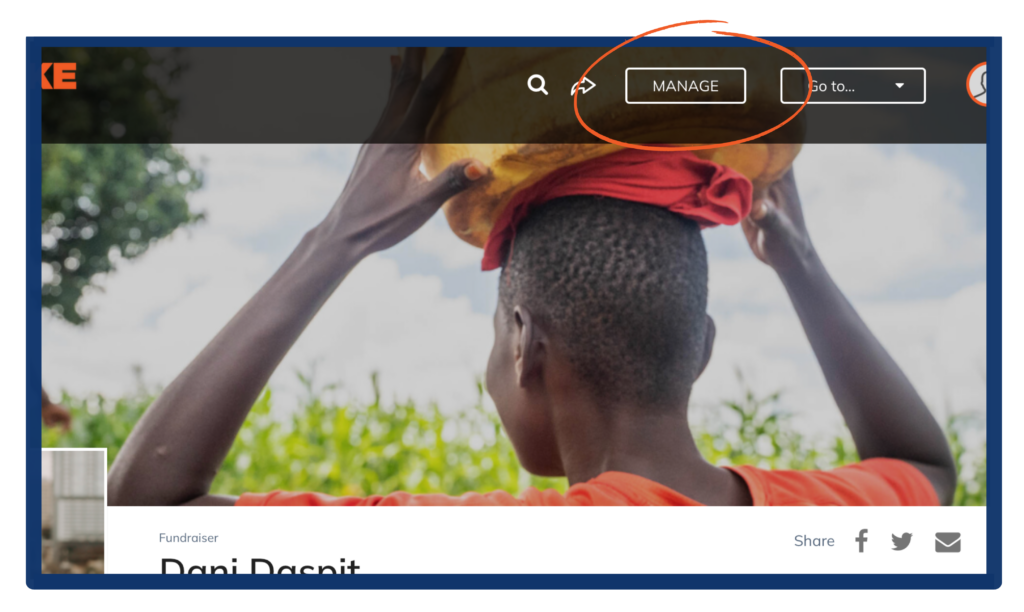Click the orange logo at top left
The image size is (1024, 612).
pyautogui.click(x=59, y=76)
